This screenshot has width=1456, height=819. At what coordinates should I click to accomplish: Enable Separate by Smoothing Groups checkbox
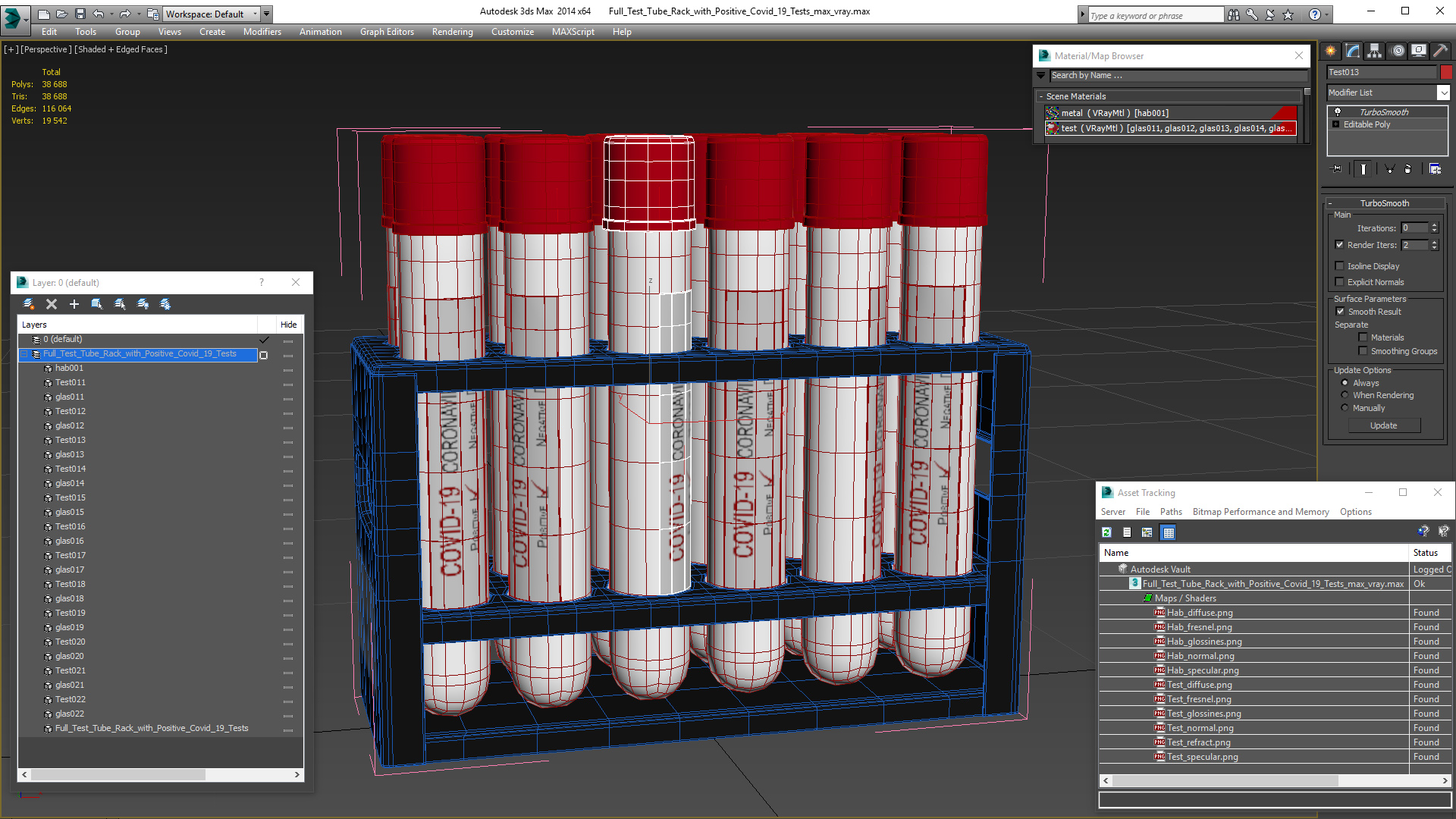(1363, 351)
